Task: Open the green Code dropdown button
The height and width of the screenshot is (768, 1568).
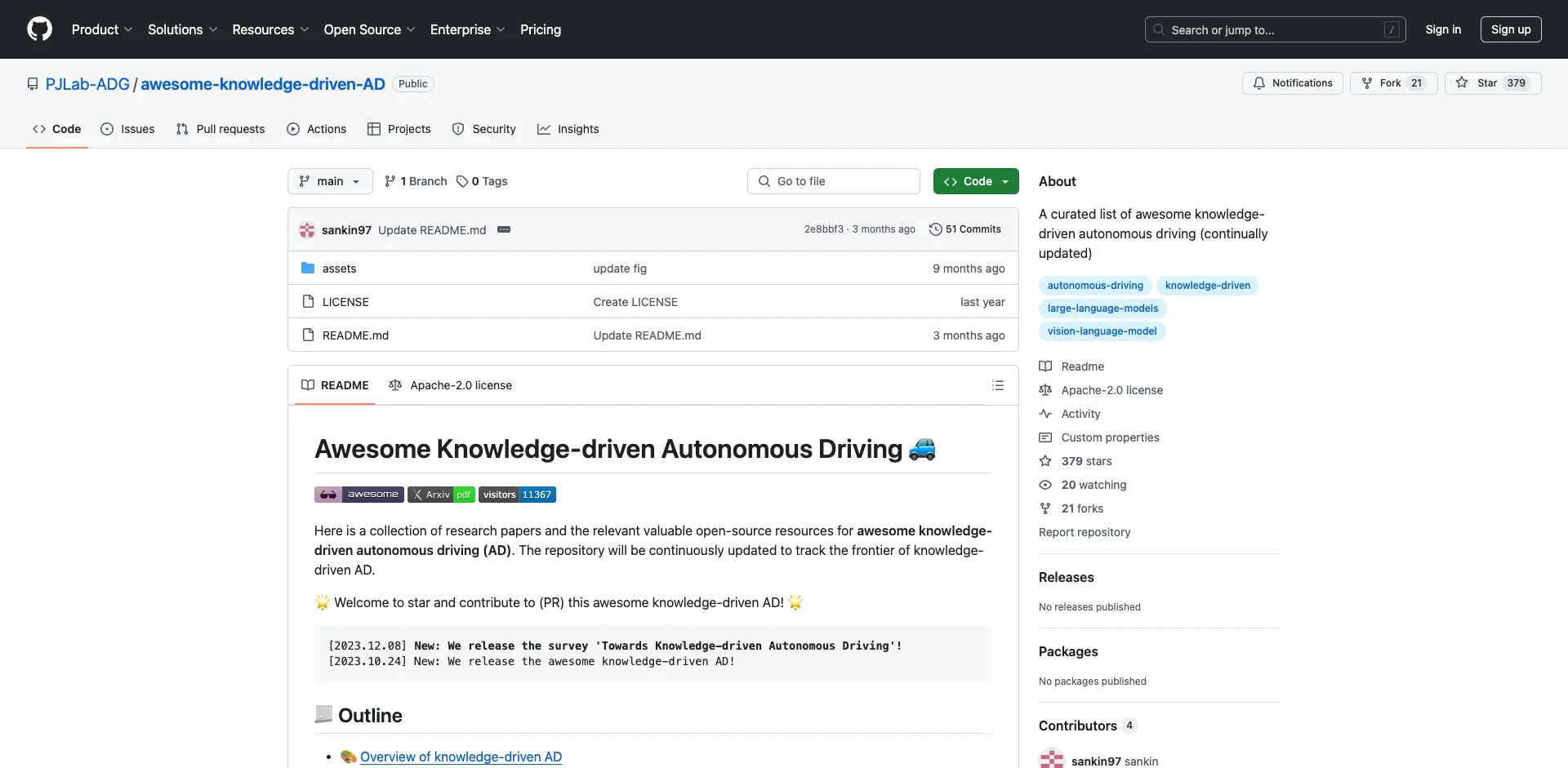Action: [976, 181]
